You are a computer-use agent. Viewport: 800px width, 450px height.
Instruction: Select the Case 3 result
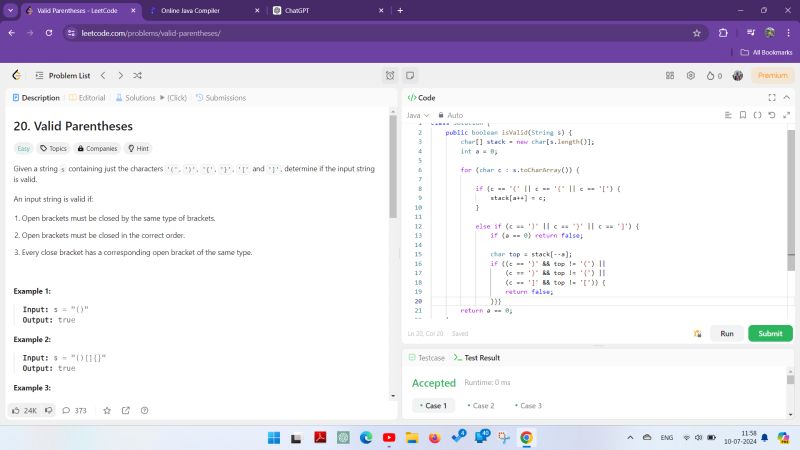[x=528, y=406]
